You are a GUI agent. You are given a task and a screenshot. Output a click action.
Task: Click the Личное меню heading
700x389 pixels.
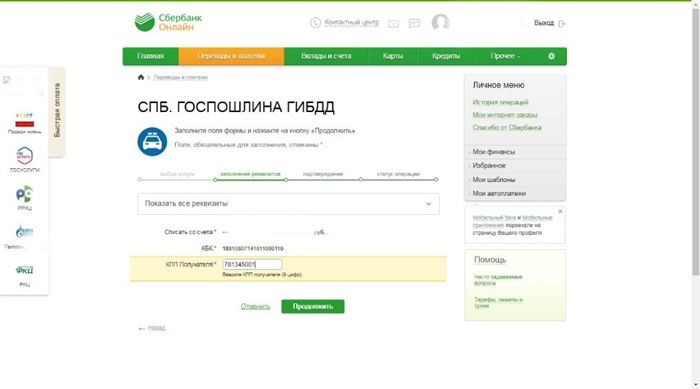(x=499, y=85)
